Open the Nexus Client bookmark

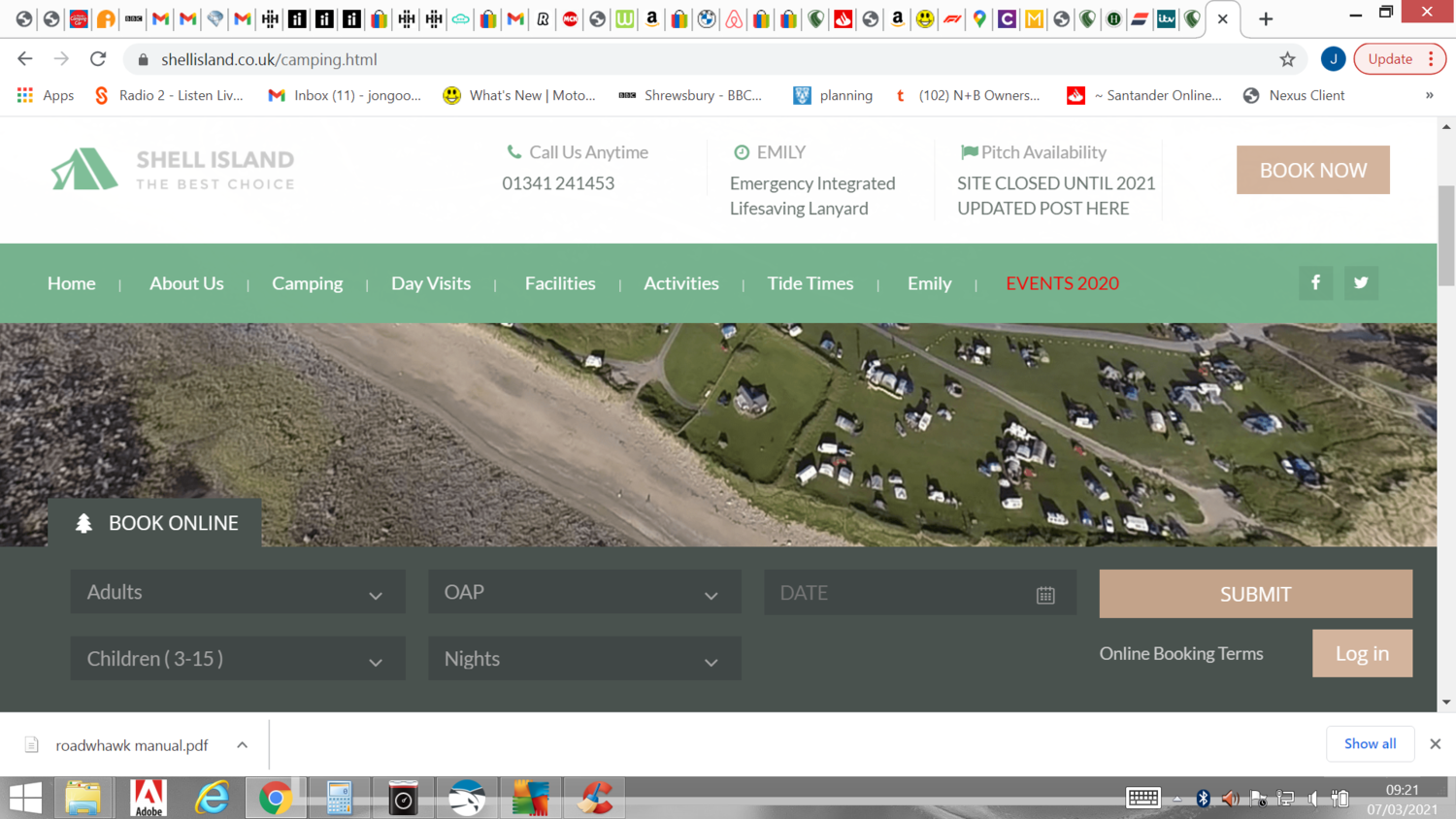coord(1294,95)
